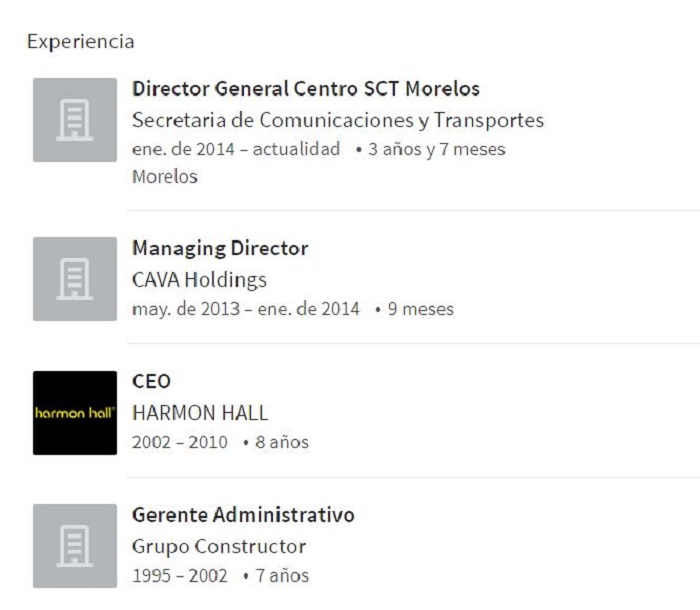Open the Managing Director position title
The width and height of the screenshot is (700, 610).
pyautogui.click(x=219, y=248)
